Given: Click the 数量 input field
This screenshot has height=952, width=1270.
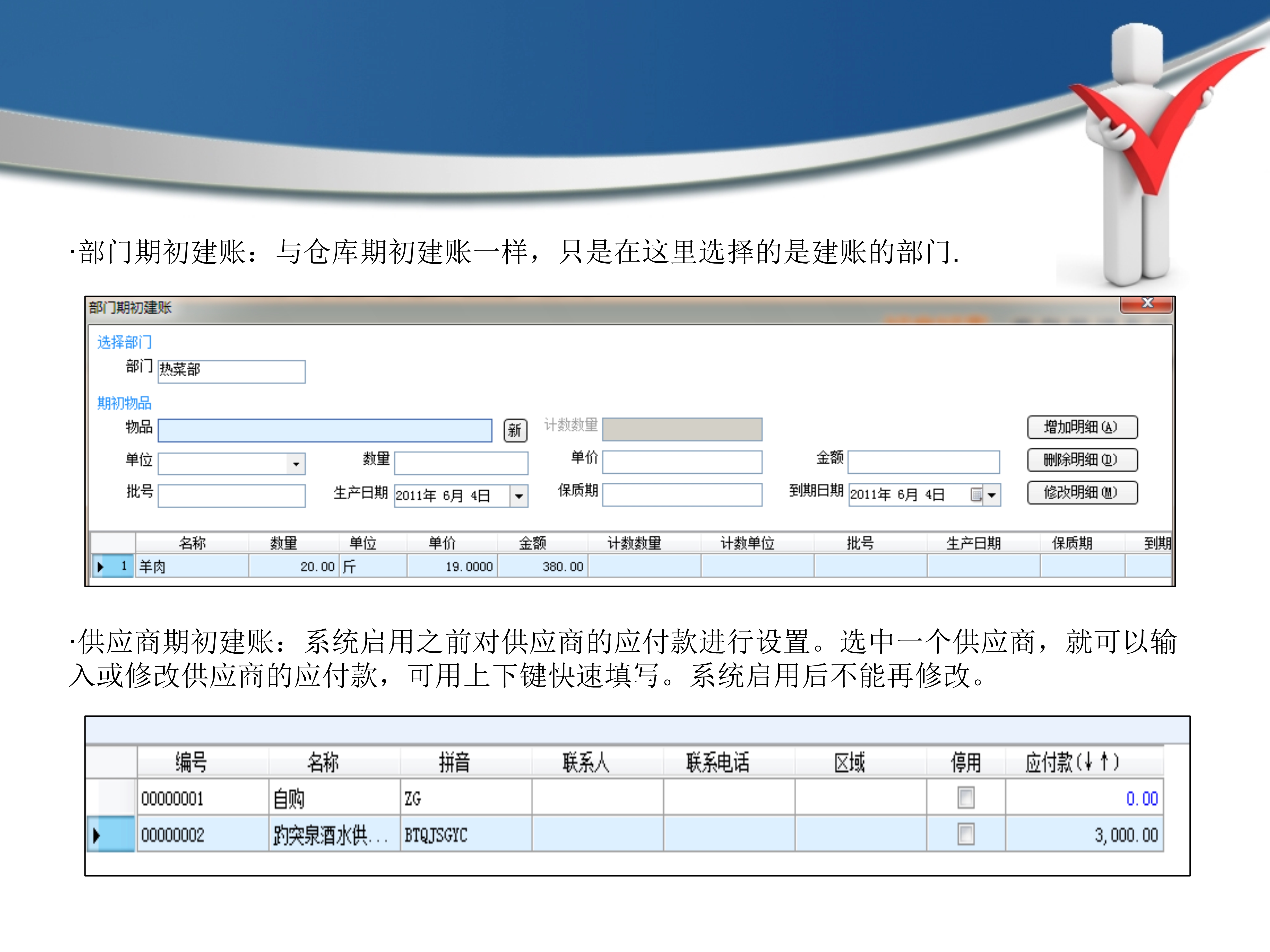Looking at the screenshot, I should click(461, 463).
